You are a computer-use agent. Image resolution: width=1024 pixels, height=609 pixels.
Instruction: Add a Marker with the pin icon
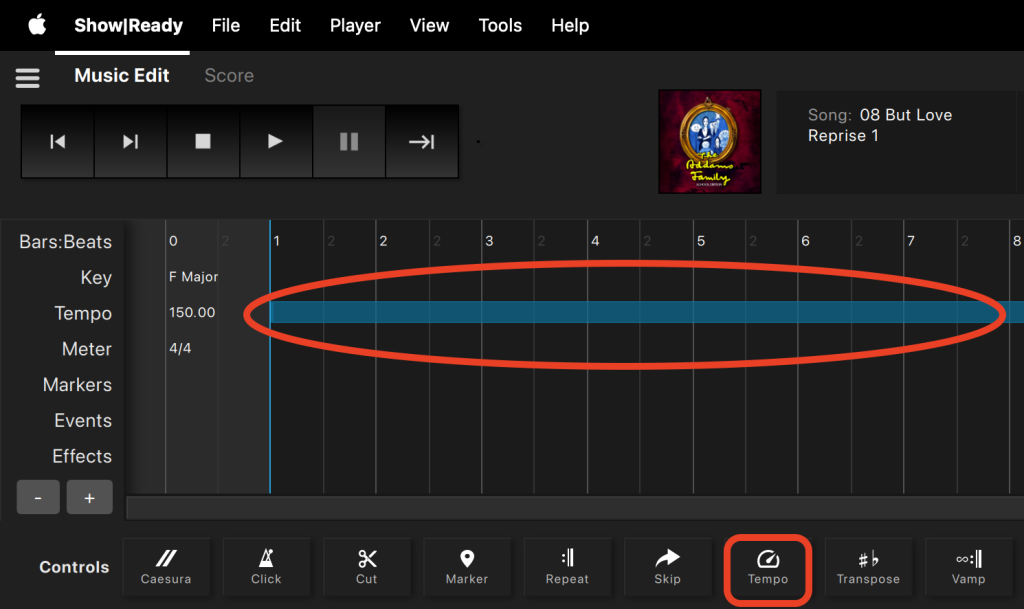(467, 567)
